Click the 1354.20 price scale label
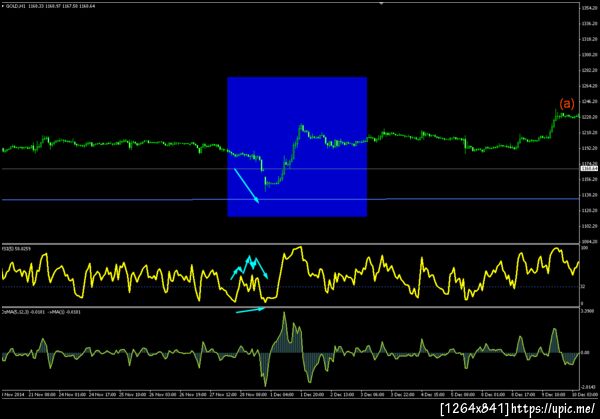Screen dimensions: 600x419 pyautogui.click(x=589, y=8)
